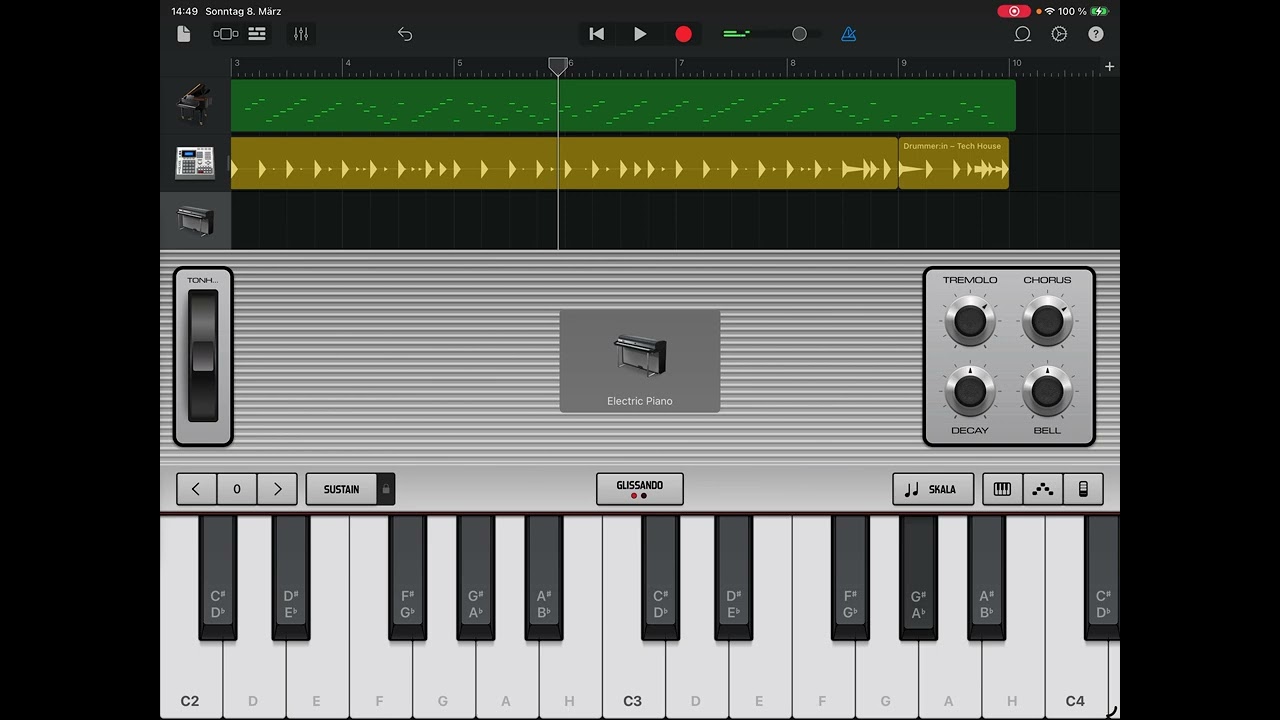1280x720 pixels.
Task: Select the Drummer:in Tech House region
Action: click(953, 163)
